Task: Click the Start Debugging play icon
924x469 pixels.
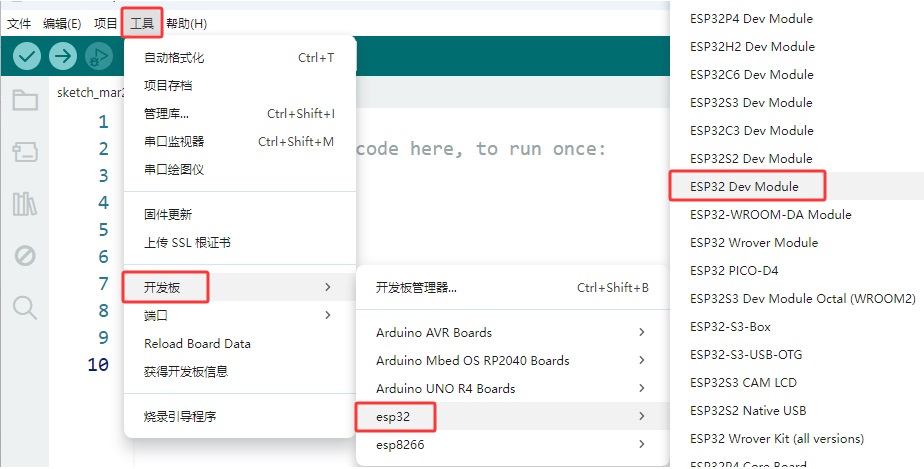Action: (99, 57)
